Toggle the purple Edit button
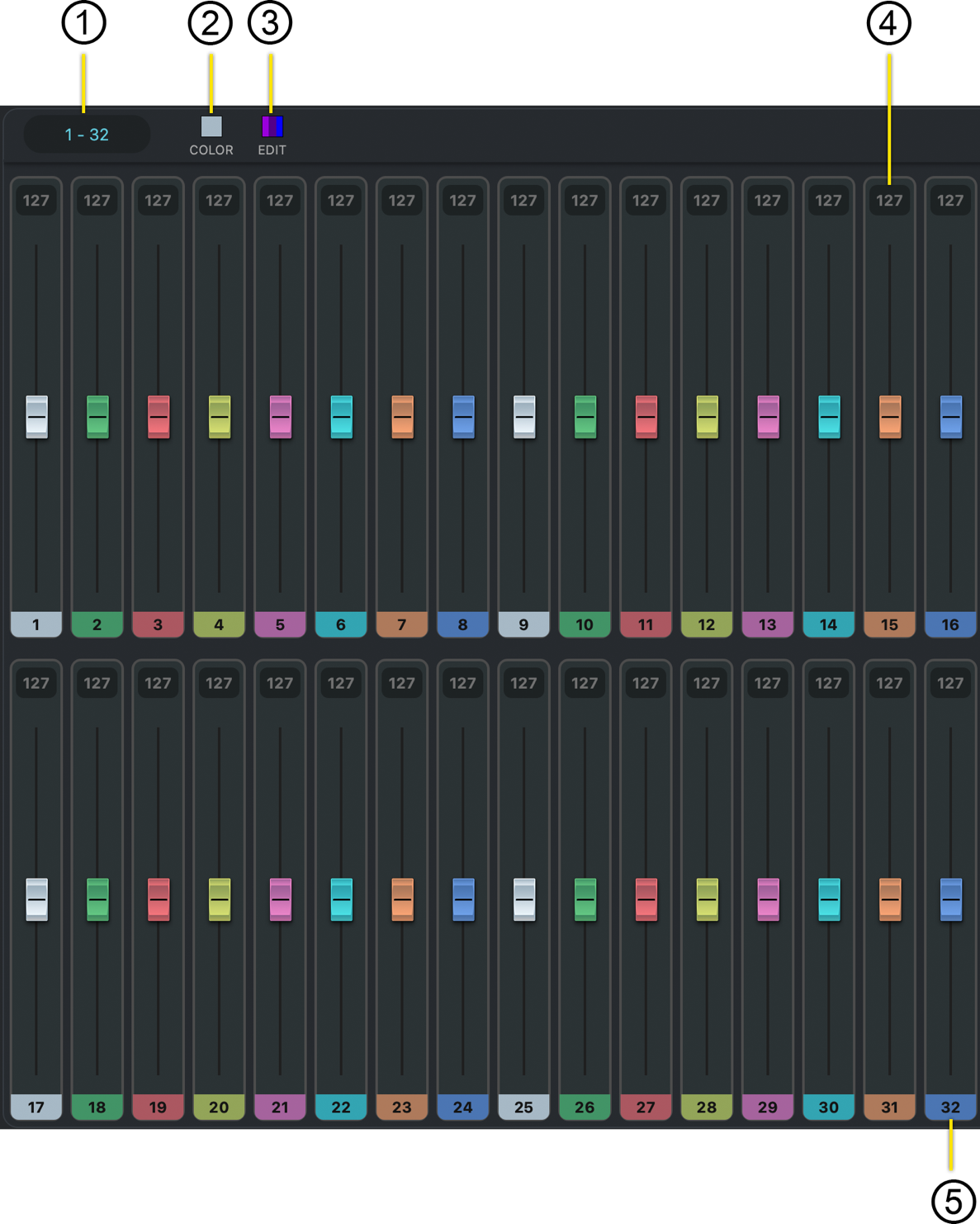 point(272,126)
